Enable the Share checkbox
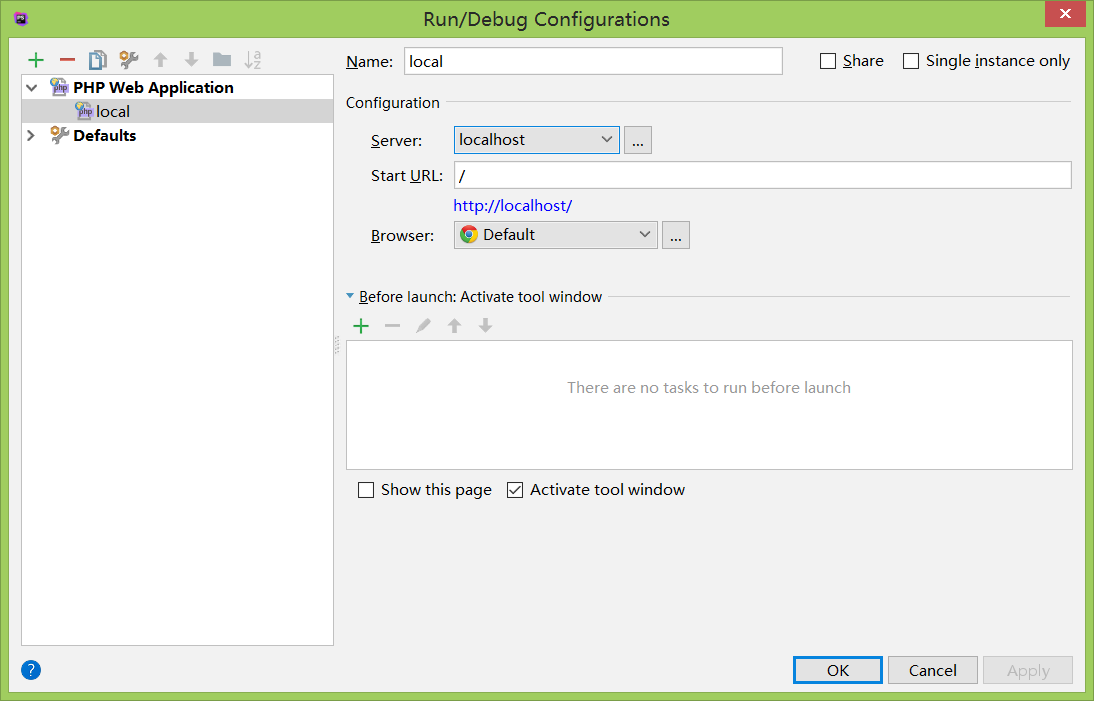Viewport: 1094px width, 727px height. tap(828, 61)
